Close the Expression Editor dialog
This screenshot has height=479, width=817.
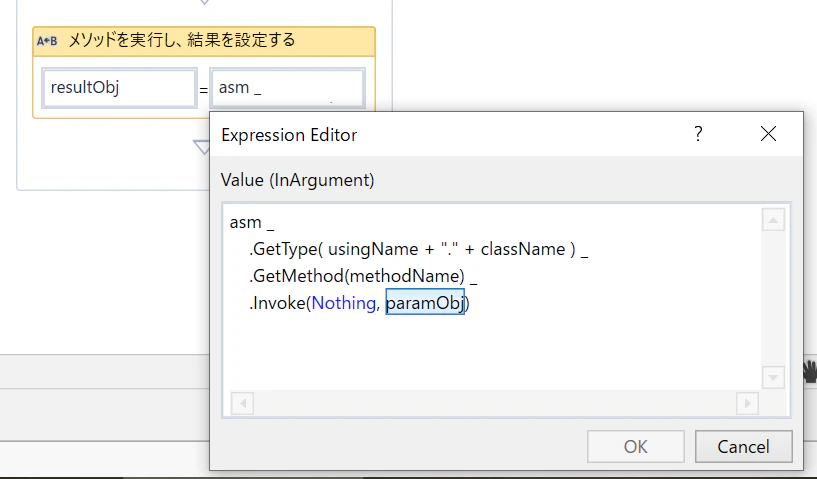(x=768, y=134)
